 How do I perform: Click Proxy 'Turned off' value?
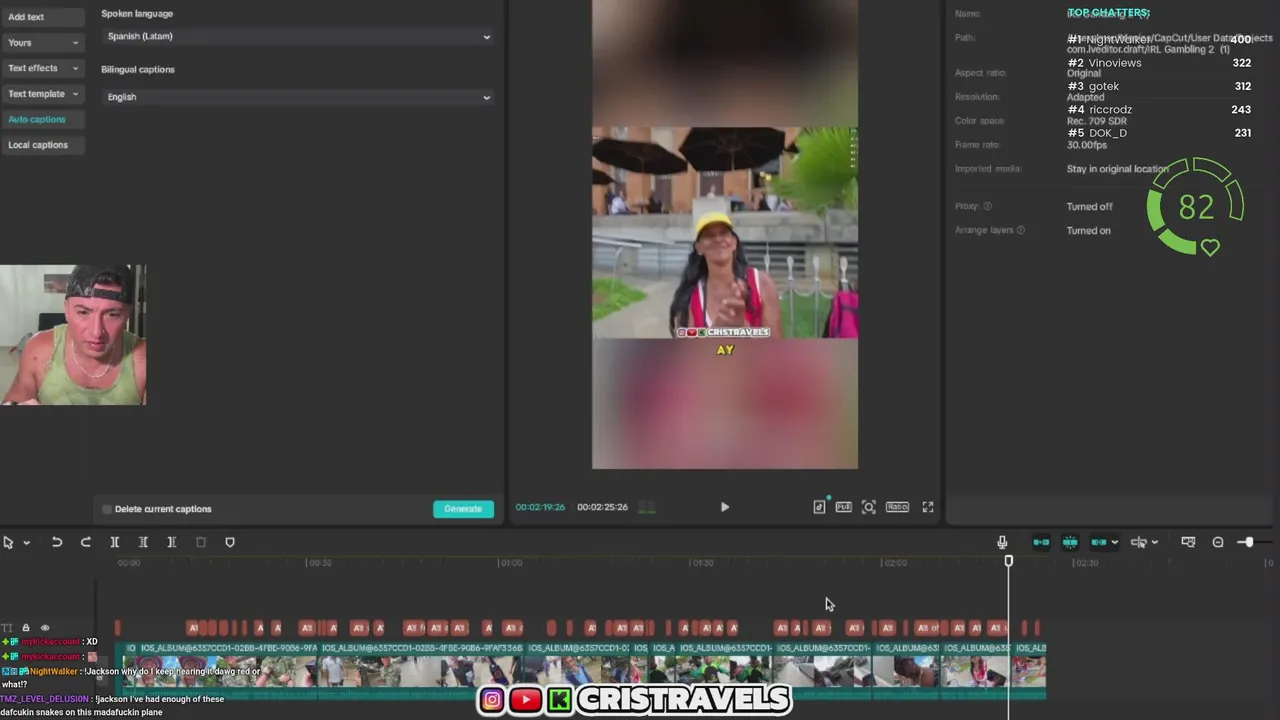(1090, 207)
